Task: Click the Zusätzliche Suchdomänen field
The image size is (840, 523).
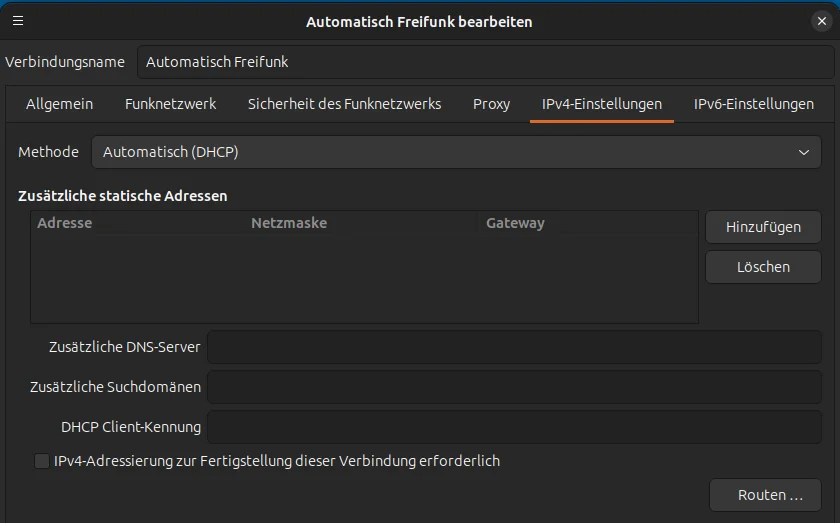Action: pos(514,387)
